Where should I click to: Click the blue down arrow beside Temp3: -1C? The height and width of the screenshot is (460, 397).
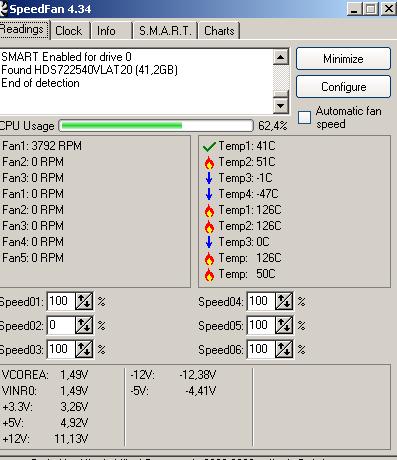209,178
